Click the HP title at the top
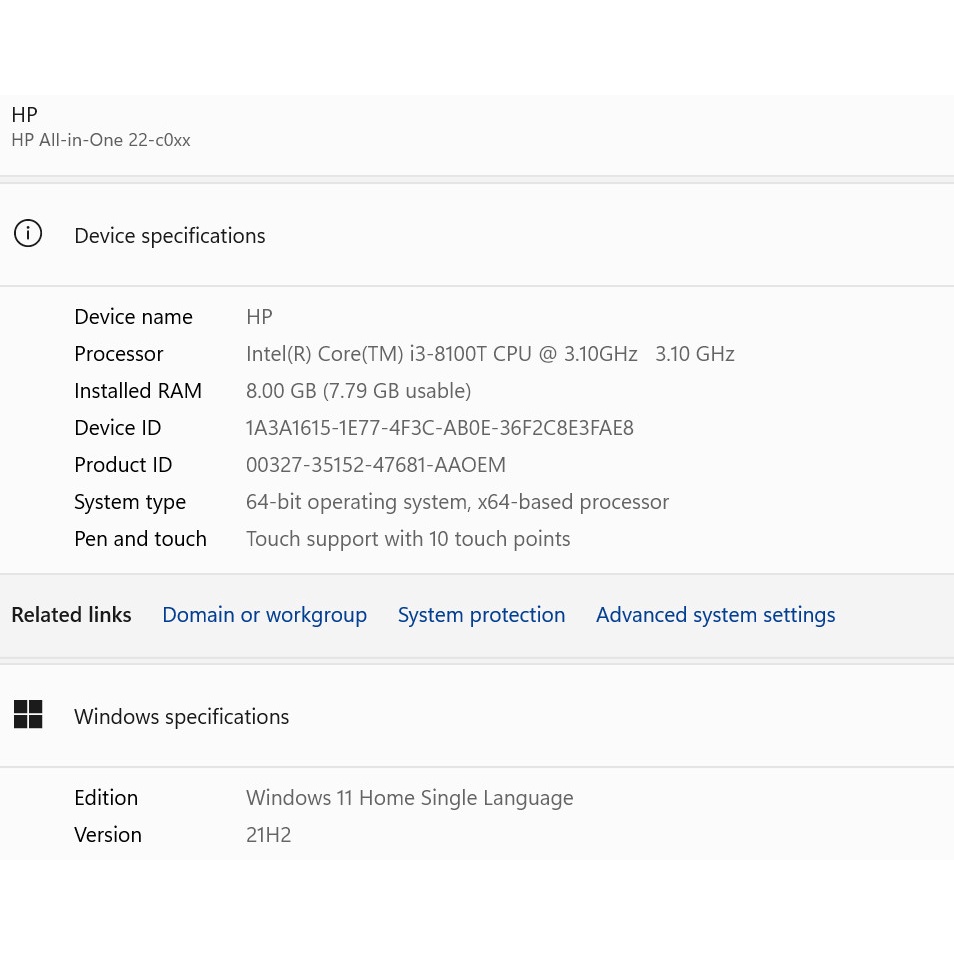954x954 pixels. (x=24, y=115)
